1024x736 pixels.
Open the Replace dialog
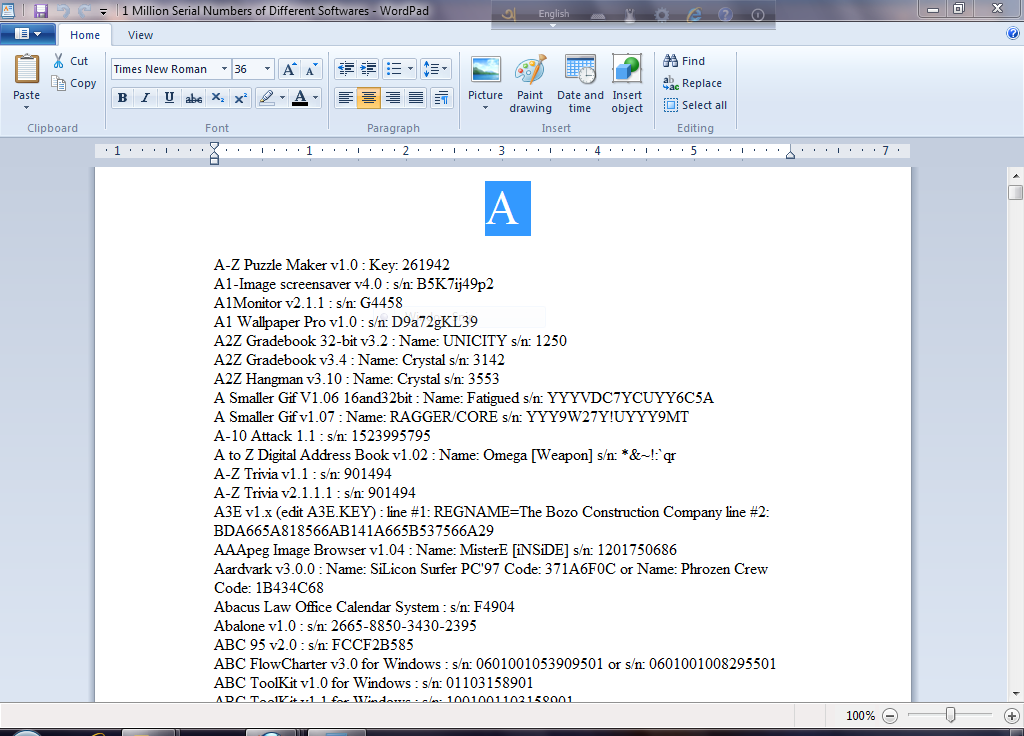click(692, 83)
